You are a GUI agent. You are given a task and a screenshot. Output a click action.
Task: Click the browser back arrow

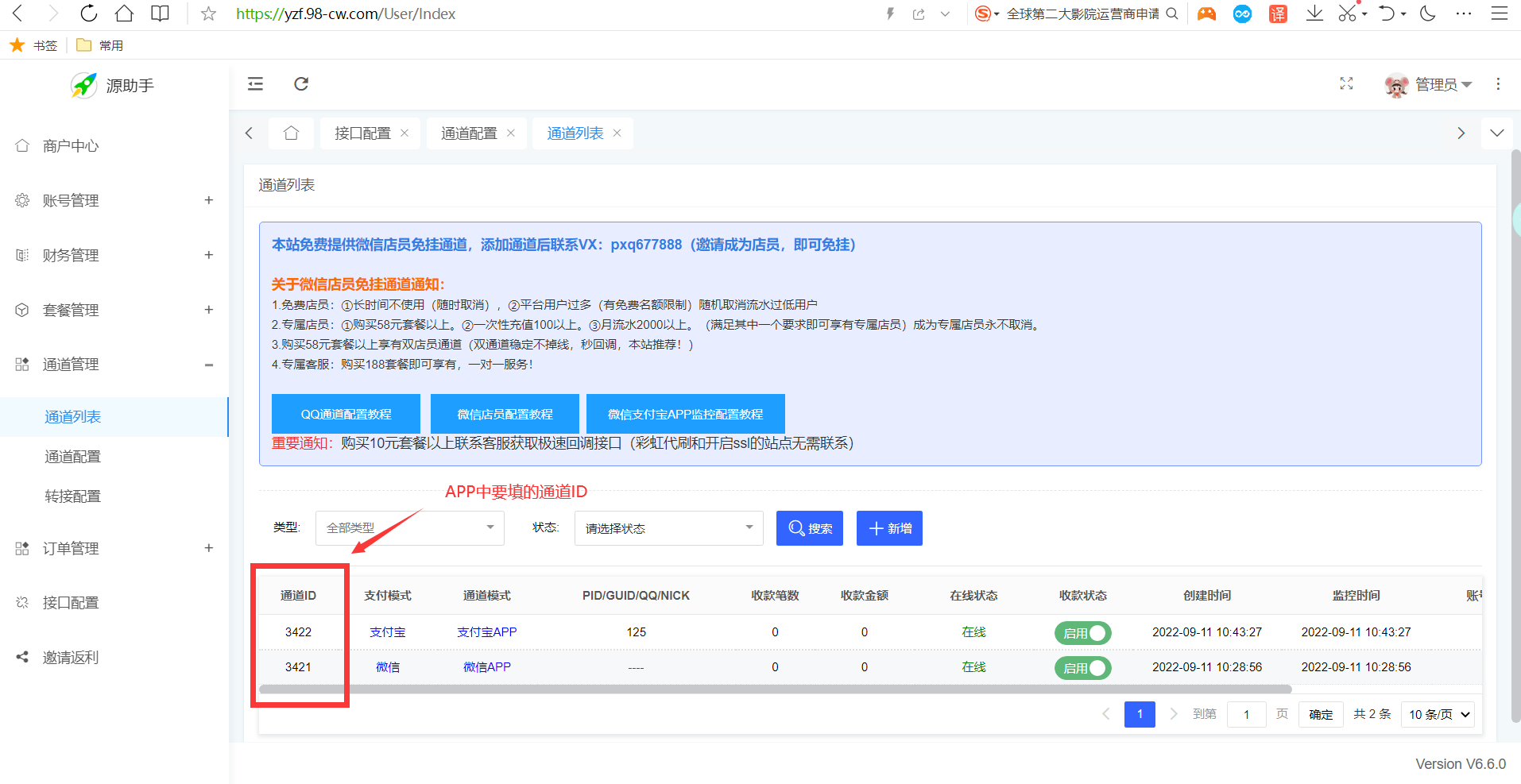point(18,14)
